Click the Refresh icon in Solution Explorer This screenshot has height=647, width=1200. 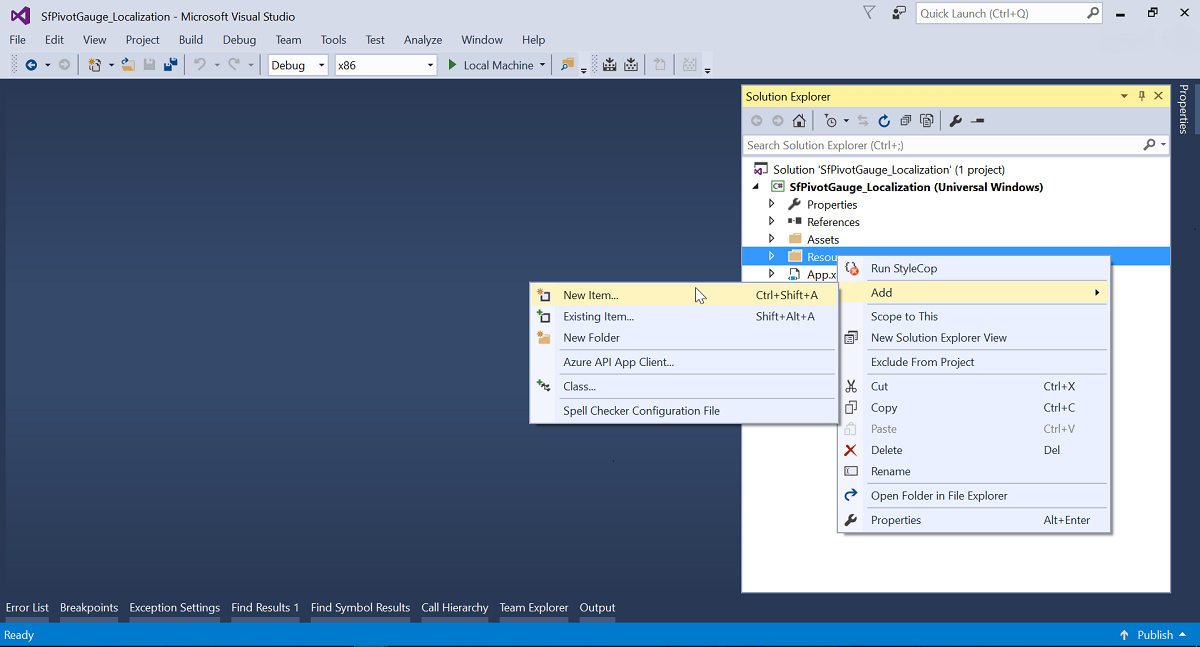tap(884, 121)
